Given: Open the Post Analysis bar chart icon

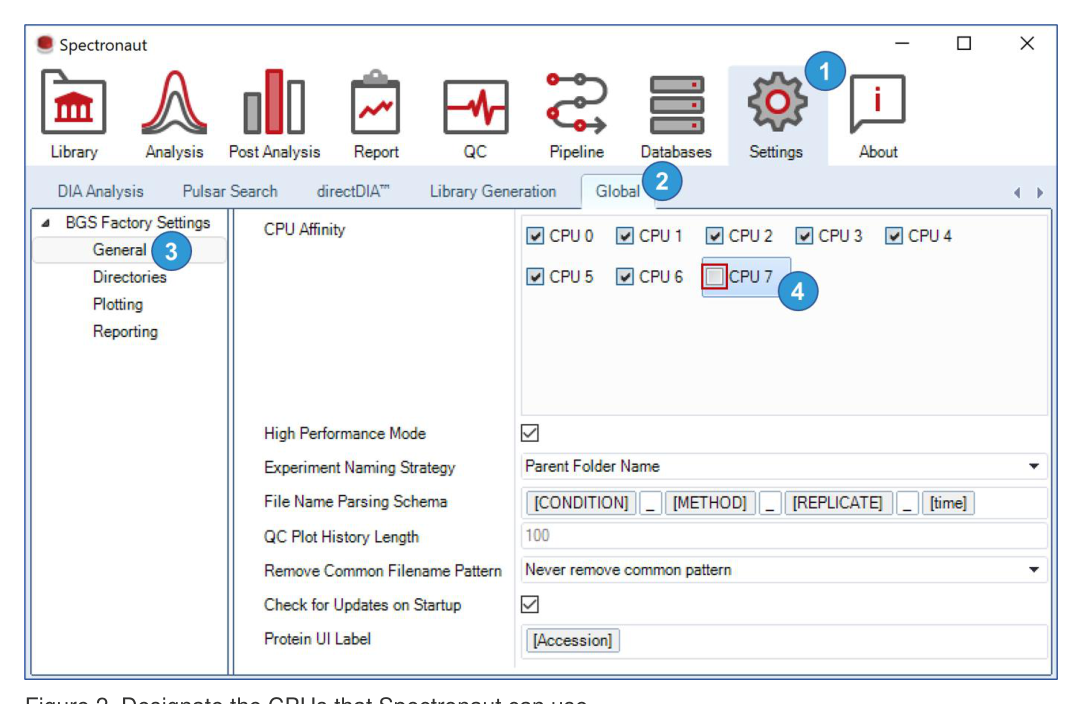Looking at the screenshot, I should click(274, 102).
